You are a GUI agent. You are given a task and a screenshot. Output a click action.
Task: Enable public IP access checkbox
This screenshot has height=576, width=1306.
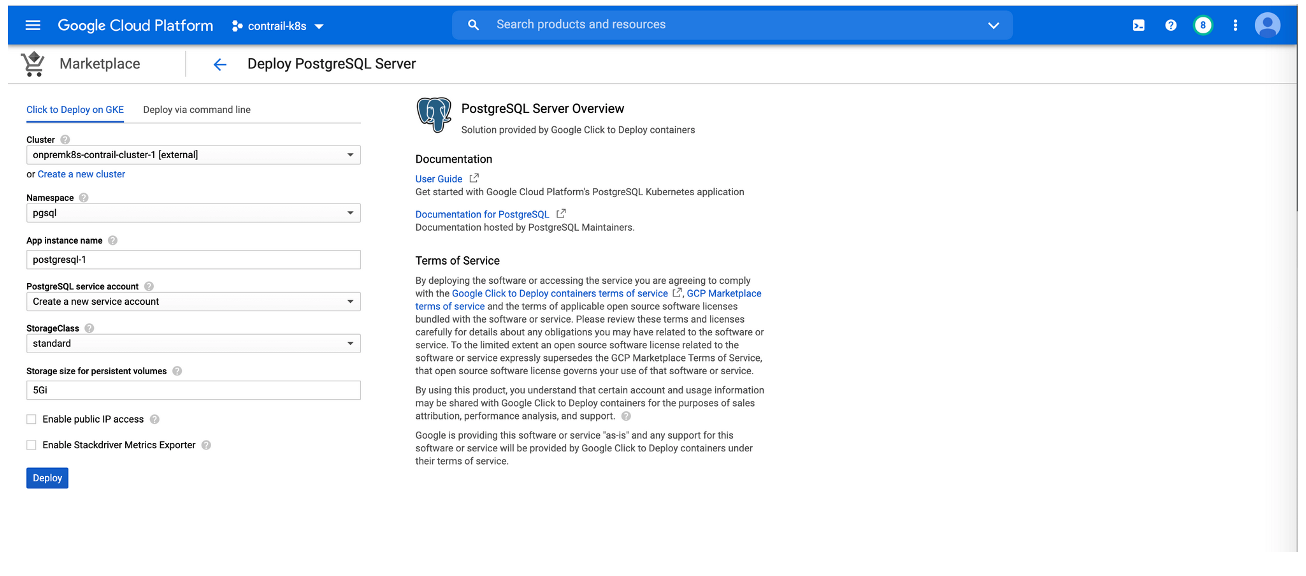(32, 420)
